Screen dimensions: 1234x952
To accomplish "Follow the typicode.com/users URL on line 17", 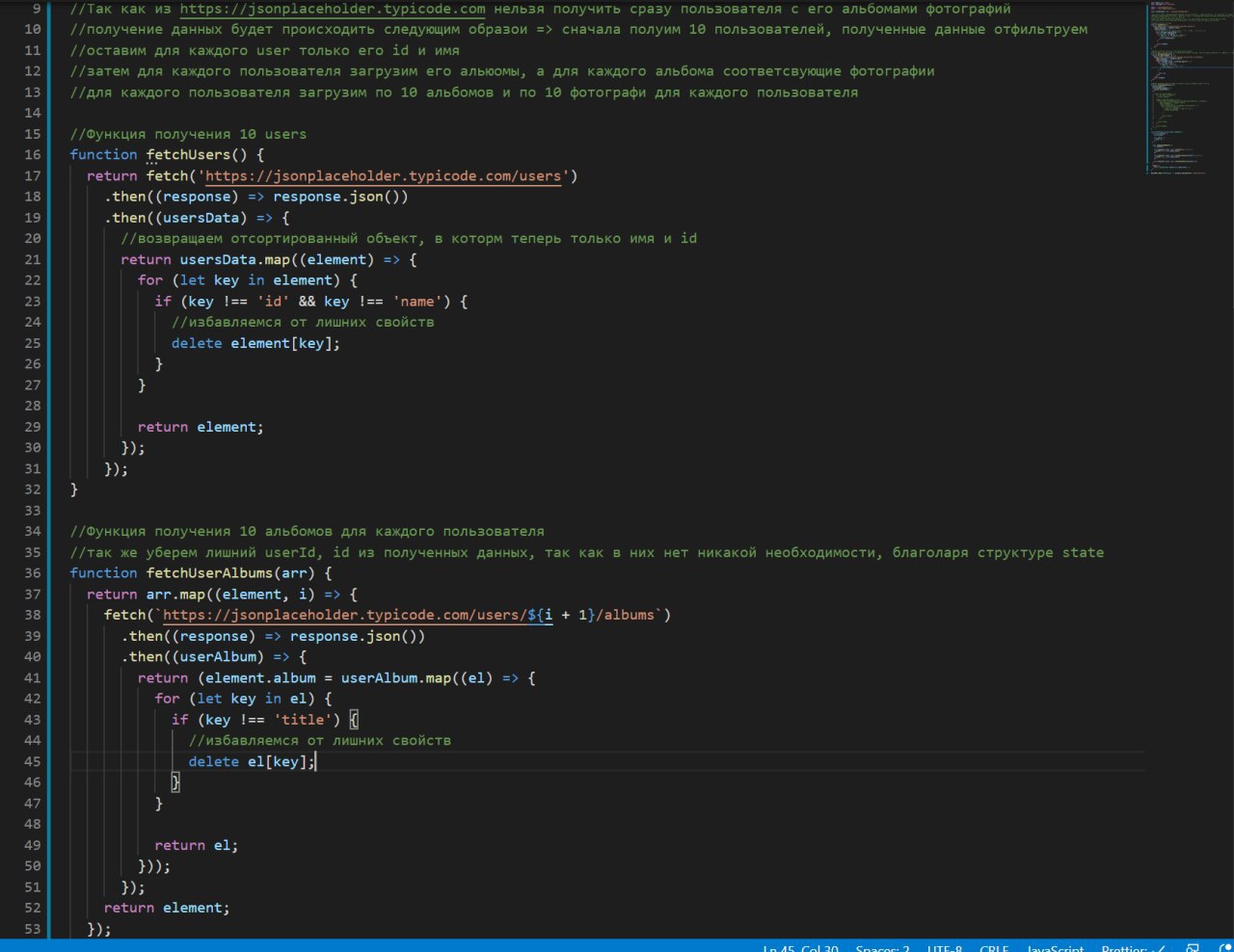I will pos(383,175).
